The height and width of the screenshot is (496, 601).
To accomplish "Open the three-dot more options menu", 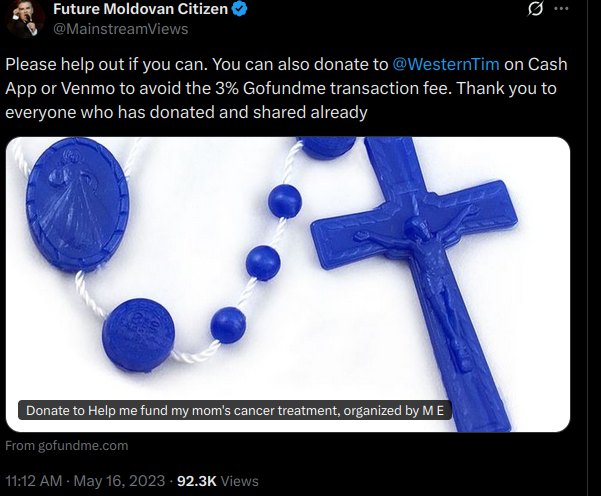I will click(x=562, y=9).
